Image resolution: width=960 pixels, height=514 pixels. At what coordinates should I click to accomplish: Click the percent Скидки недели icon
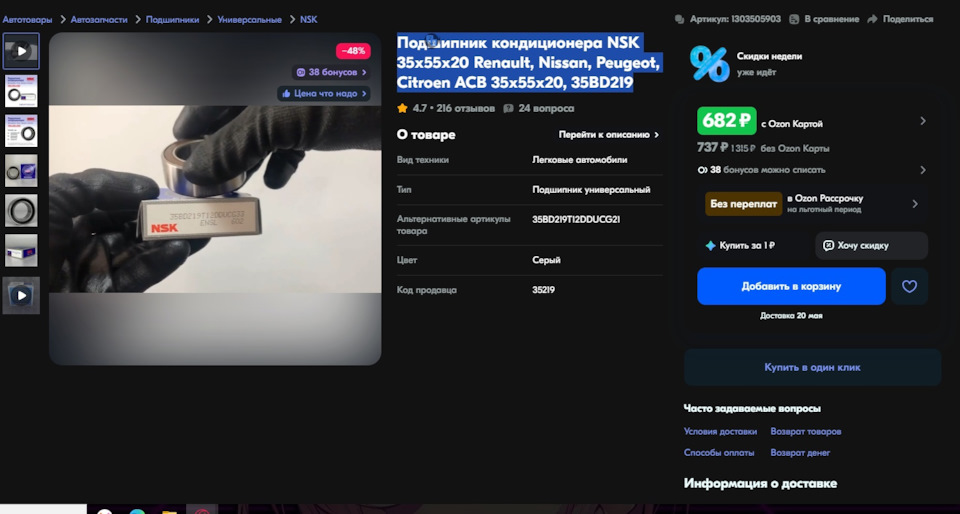click(710, 64)
